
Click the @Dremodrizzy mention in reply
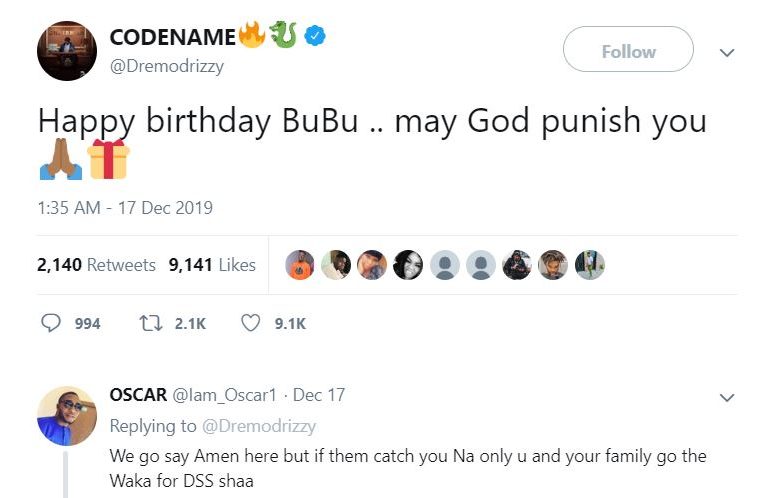258,426
